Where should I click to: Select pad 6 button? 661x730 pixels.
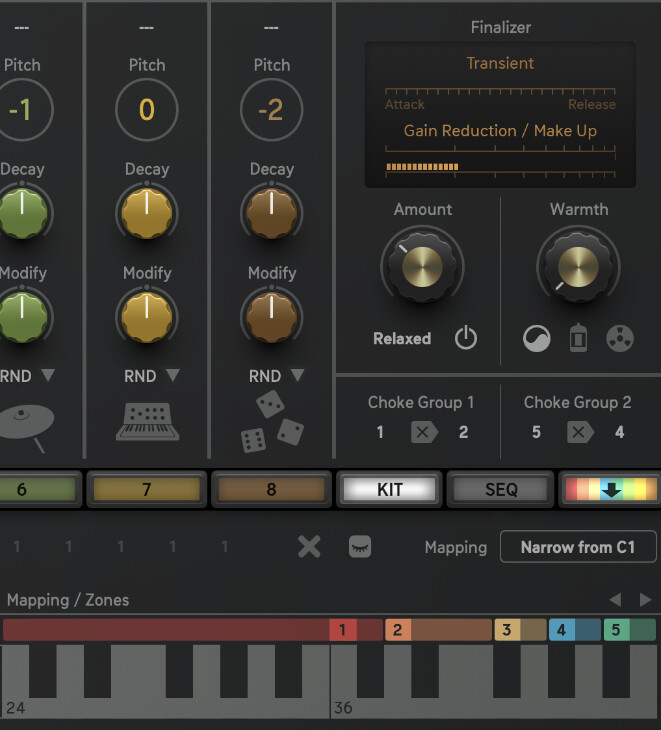coord(38,489)
